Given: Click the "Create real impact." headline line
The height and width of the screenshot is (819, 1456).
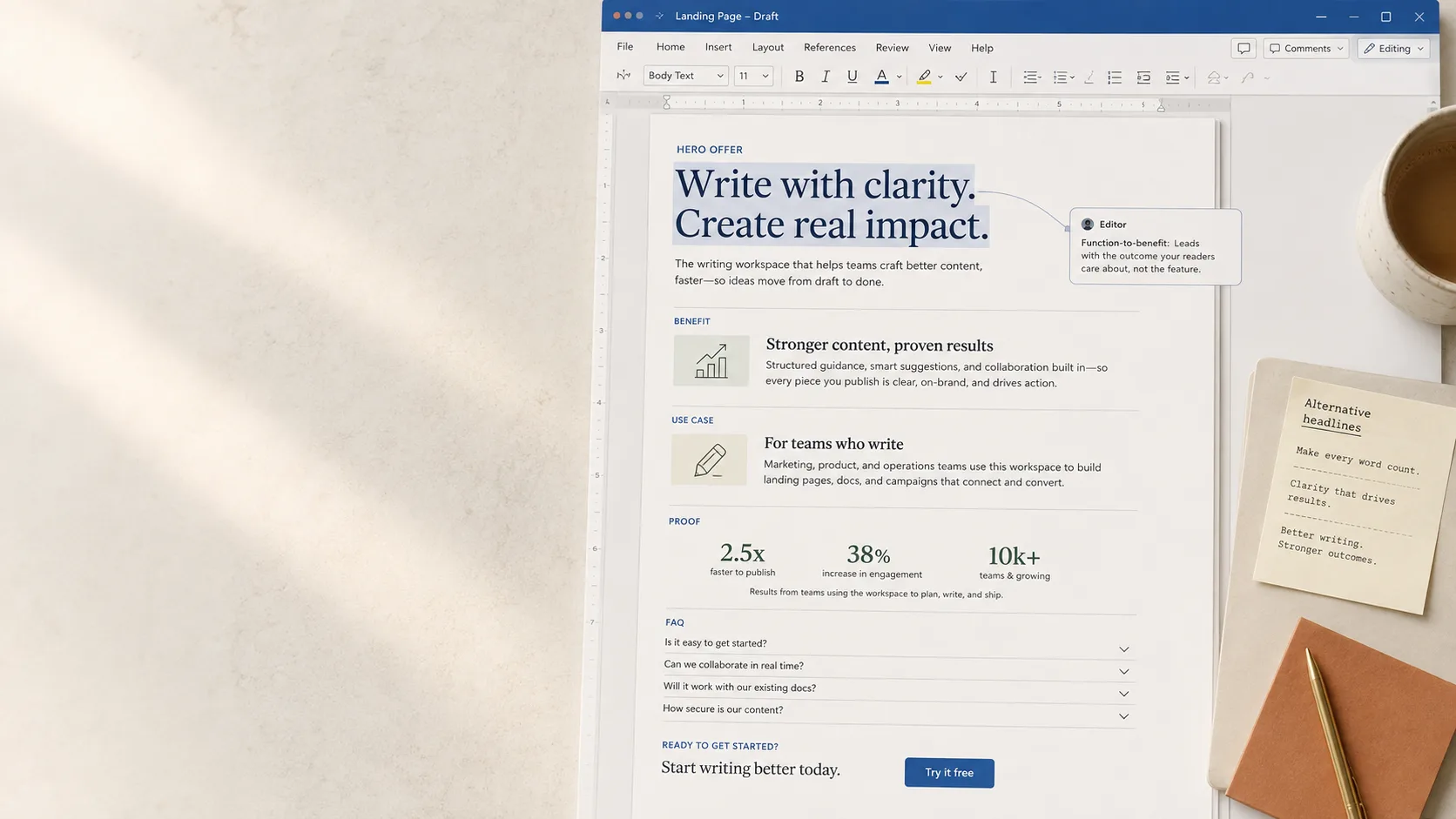Looking at the screenshot, I should pyautogui.click(x=832, y=225).
